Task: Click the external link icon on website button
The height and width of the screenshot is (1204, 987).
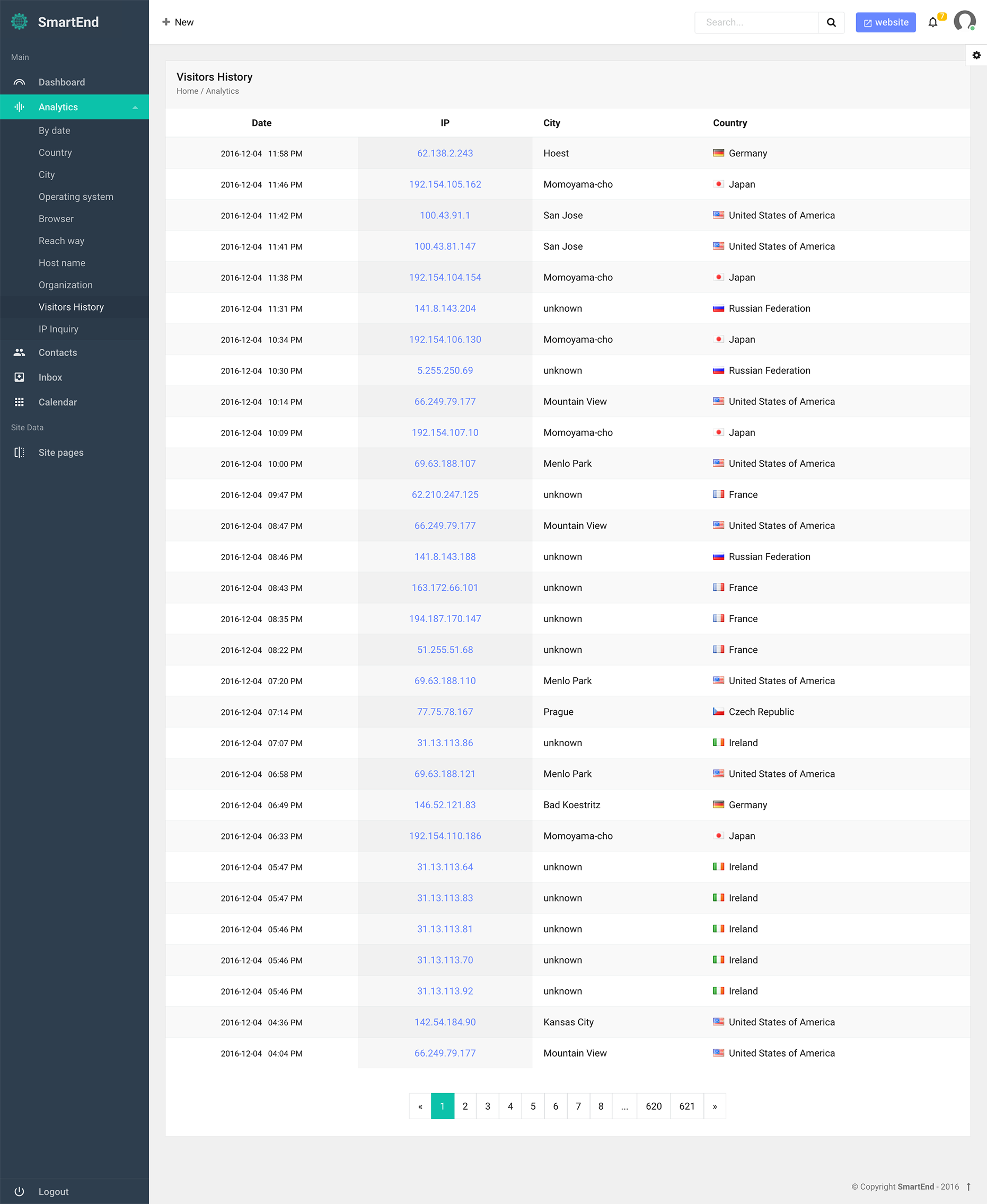Action: click(x=868, y=23)
